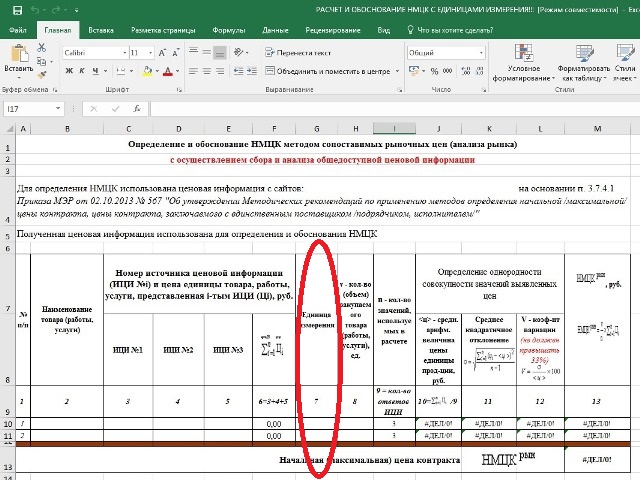The image size is (640, 480).
Task: Align text to top icon
Action: coord(193,52)
